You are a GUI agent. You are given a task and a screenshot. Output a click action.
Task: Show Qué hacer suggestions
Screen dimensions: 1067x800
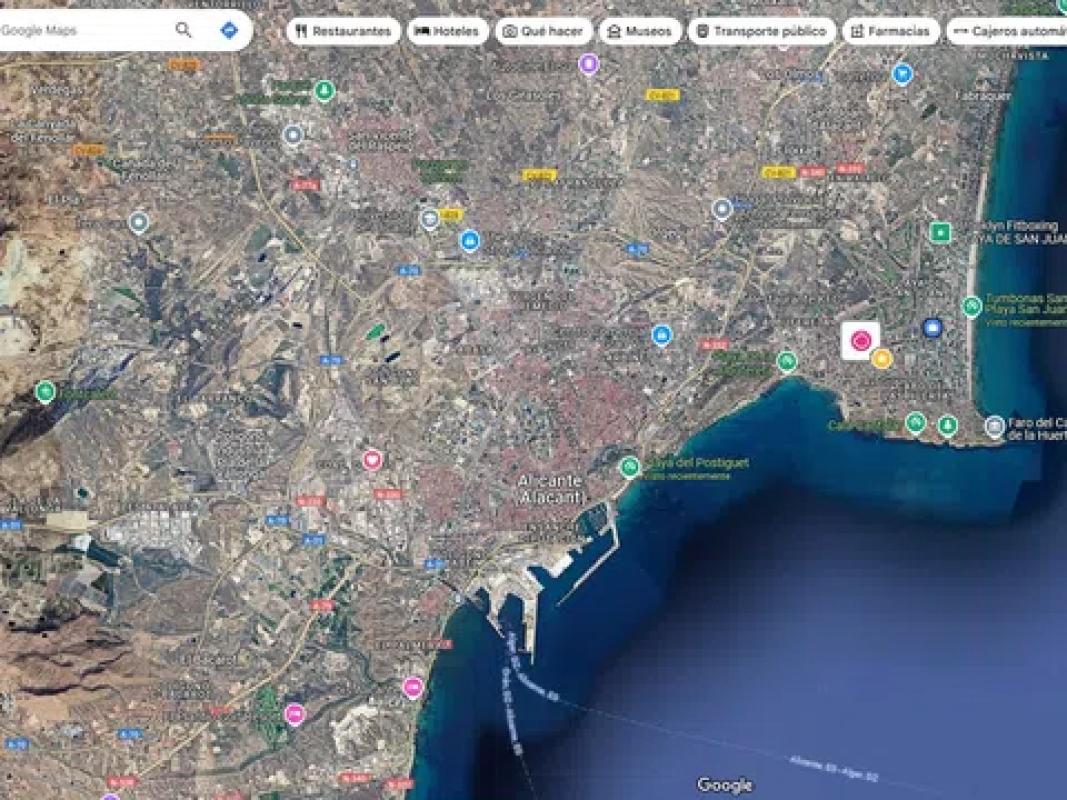(543, 31)
